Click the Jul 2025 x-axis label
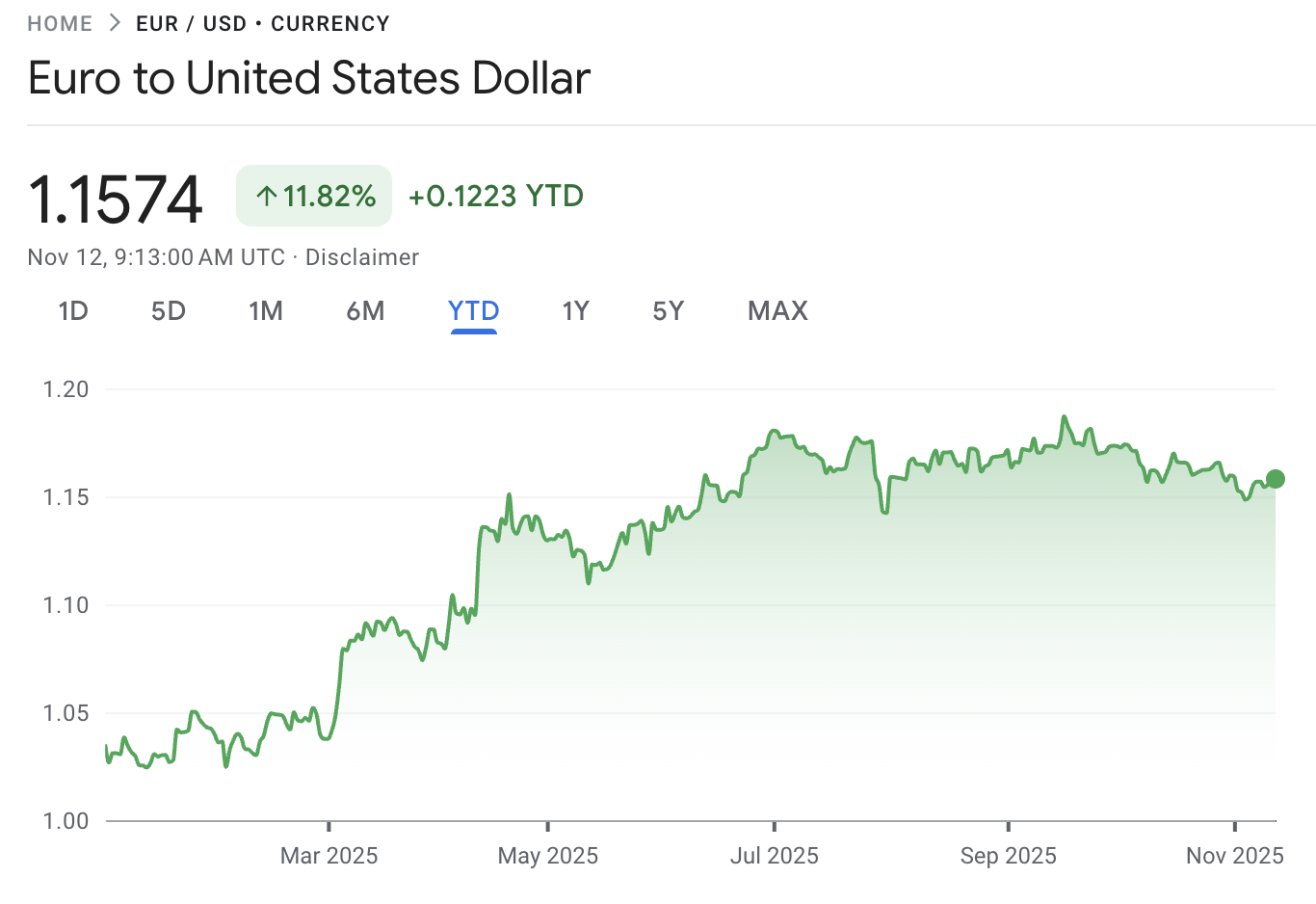This screenshot has height=904, width=1316. (x=775, y=856)
